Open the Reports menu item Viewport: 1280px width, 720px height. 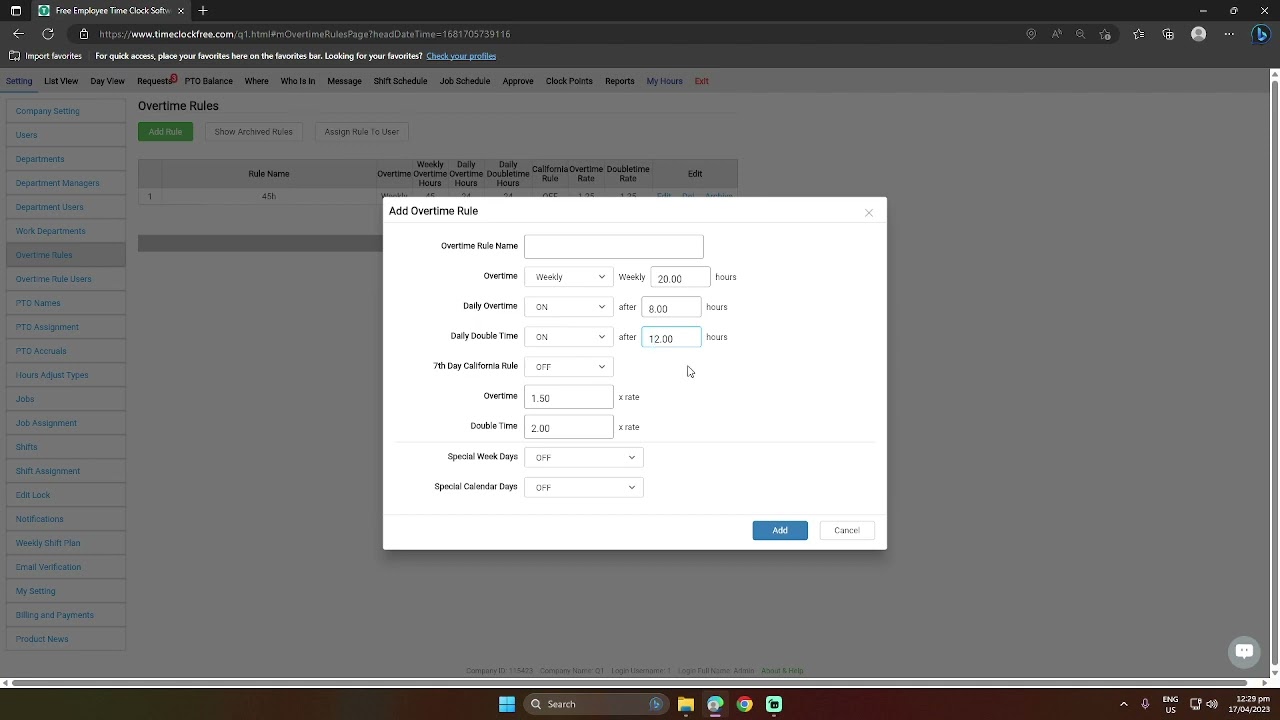(620, 81)
